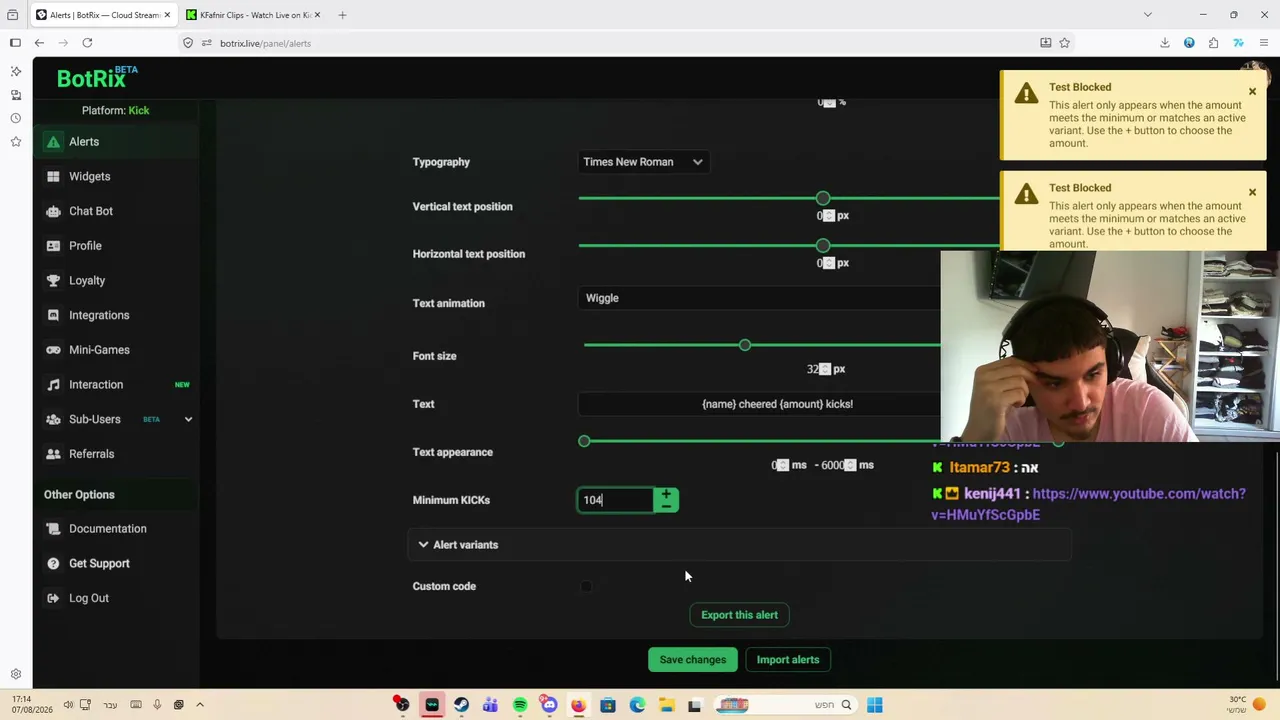Viewport: 1280px width, 720px height.
Task: Open the browser sidebar toggle icon
Action: click(x=15, y=43)
